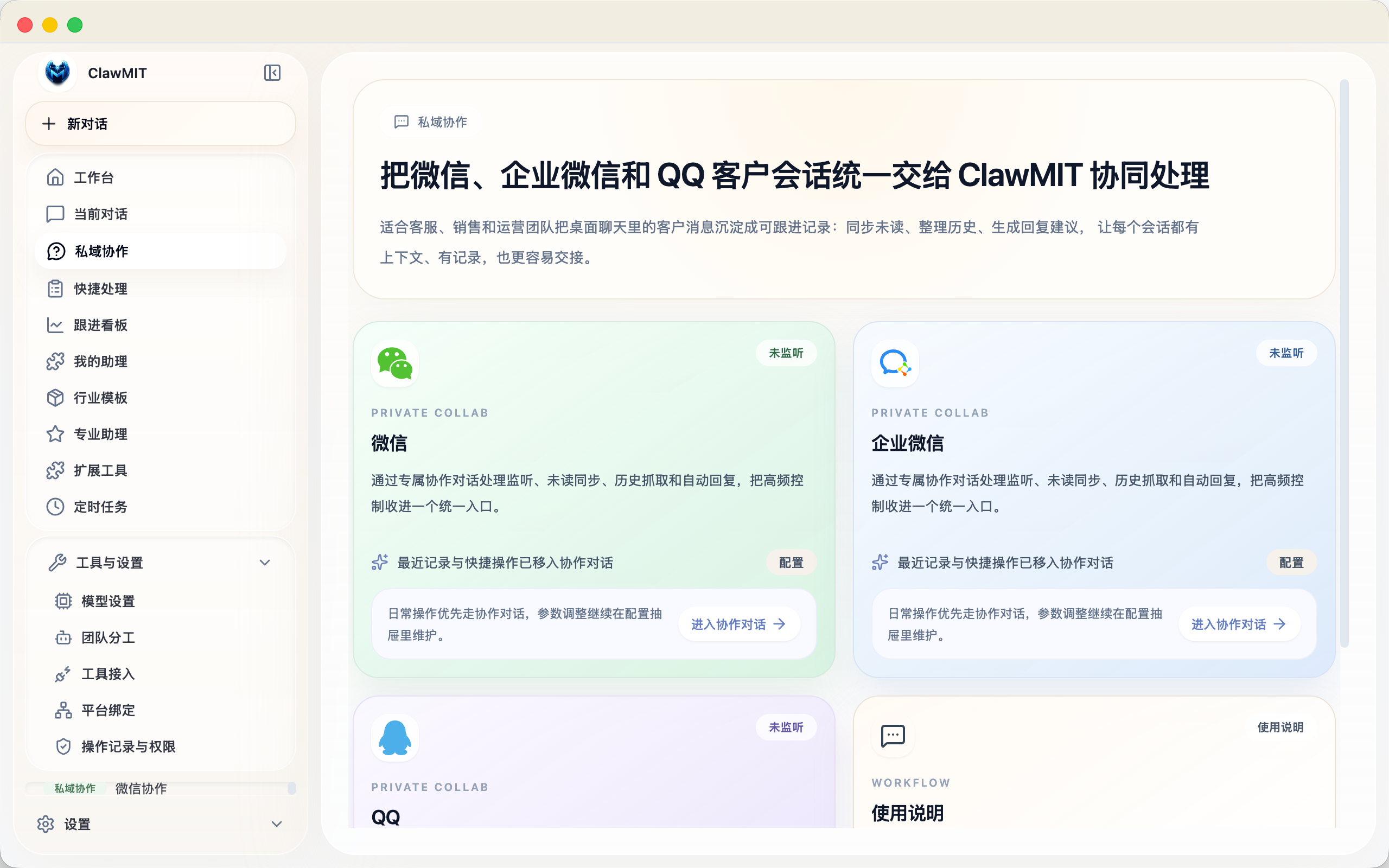The width and height of the screenshot is (1389, 868).
Task: Click the 工作台 home icon
Action: [55, 177]
